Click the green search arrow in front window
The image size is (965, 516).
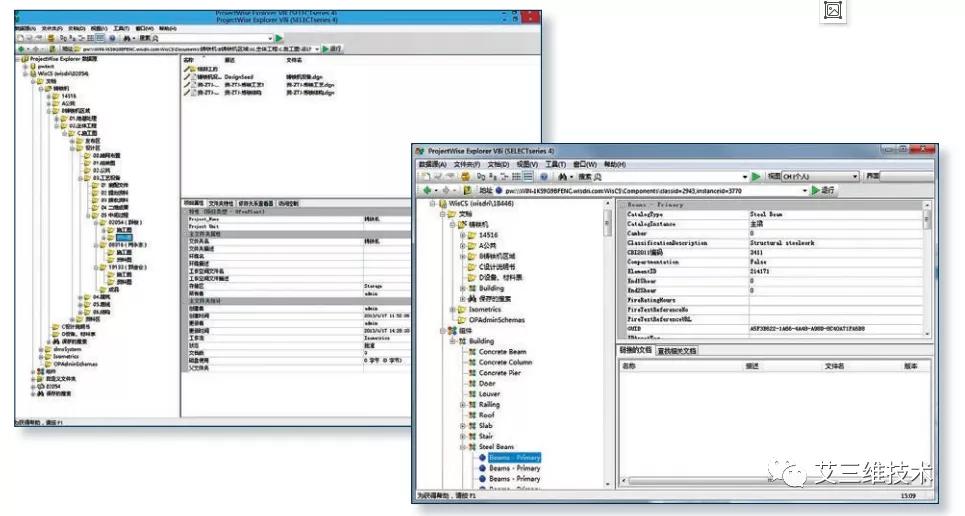click(x=757, y=176)
